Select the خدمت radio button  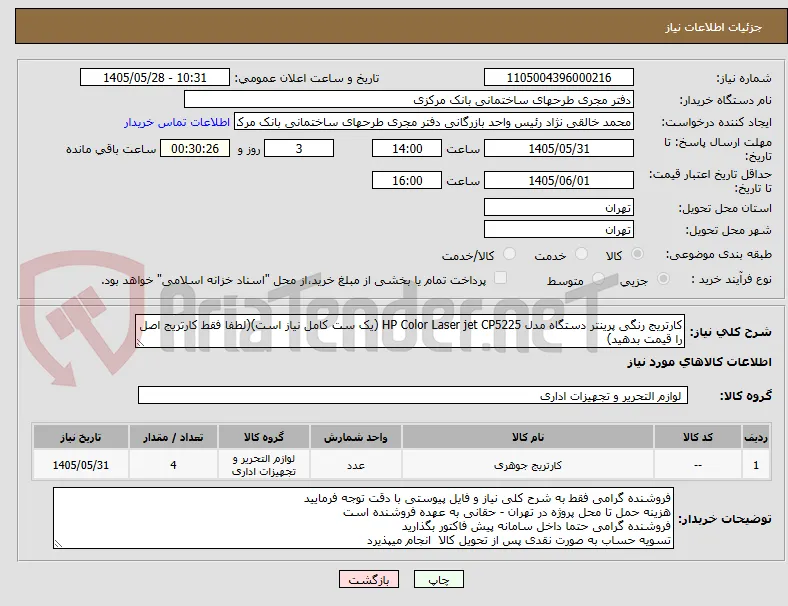tap(581, 254)
